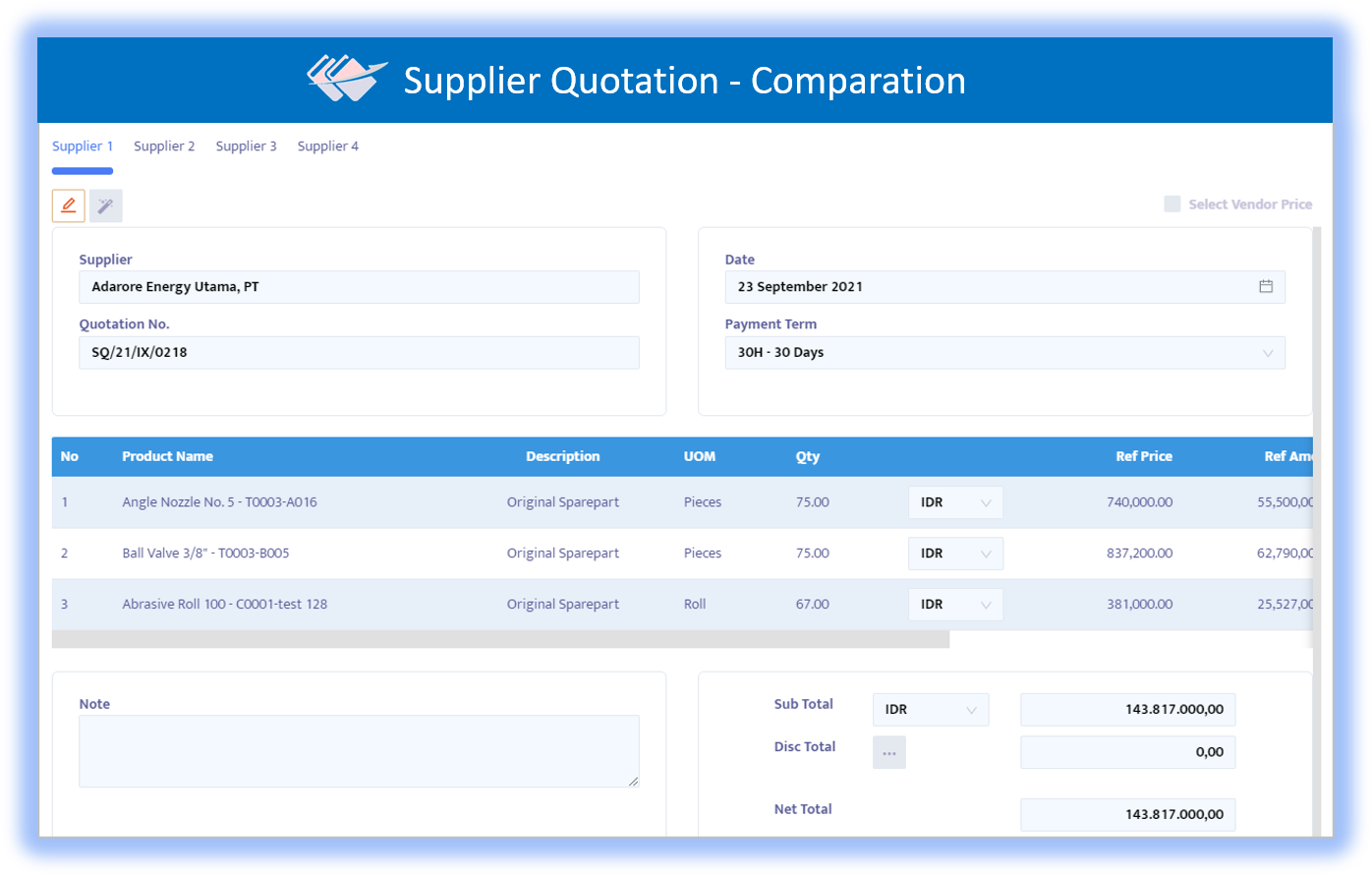Click the magic wand icon button
1372x876 pixels.
pos(106,205)
